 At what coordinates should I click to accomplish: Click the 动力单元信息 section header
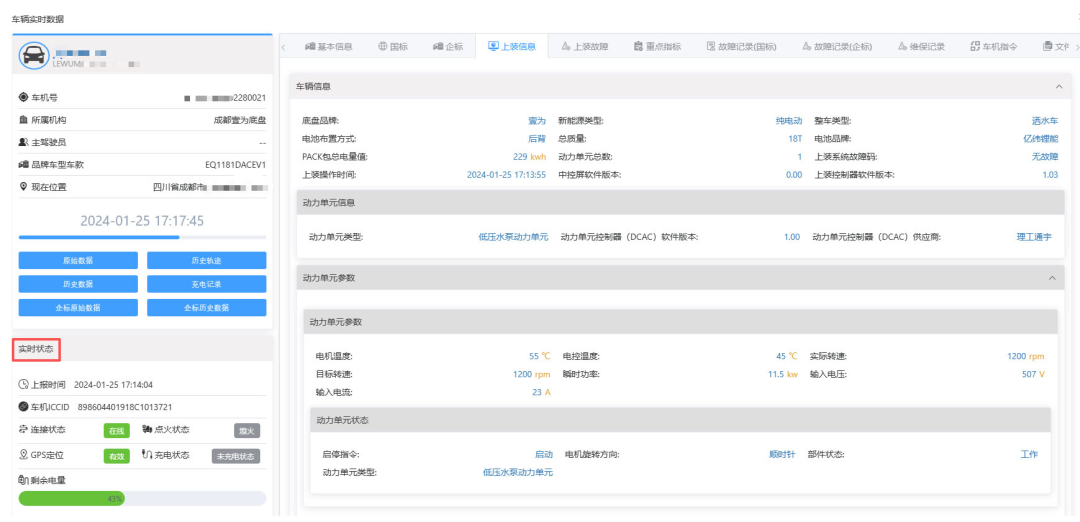click(681, 202)
